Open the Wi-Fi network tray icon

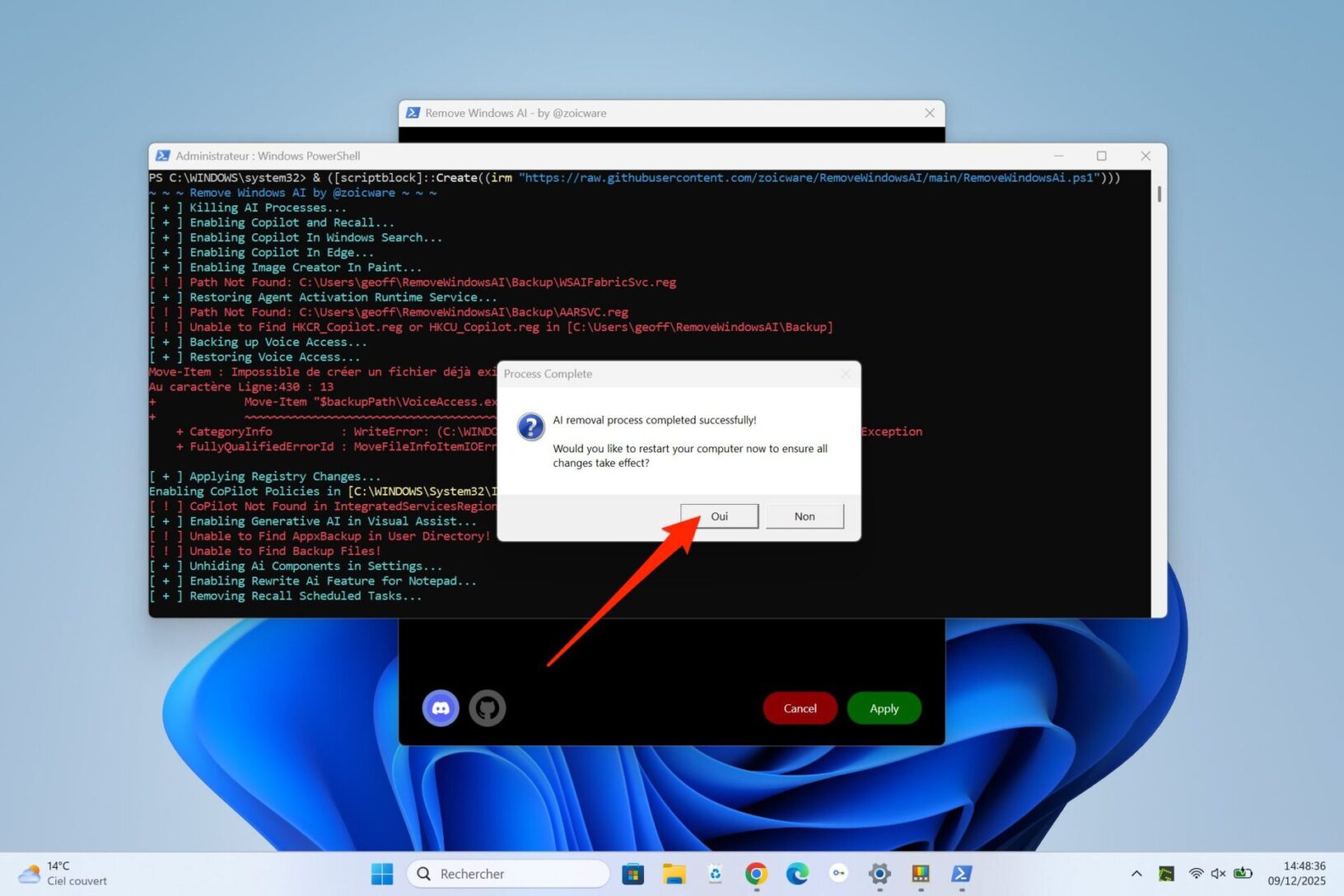click(x=1196, y=874)
